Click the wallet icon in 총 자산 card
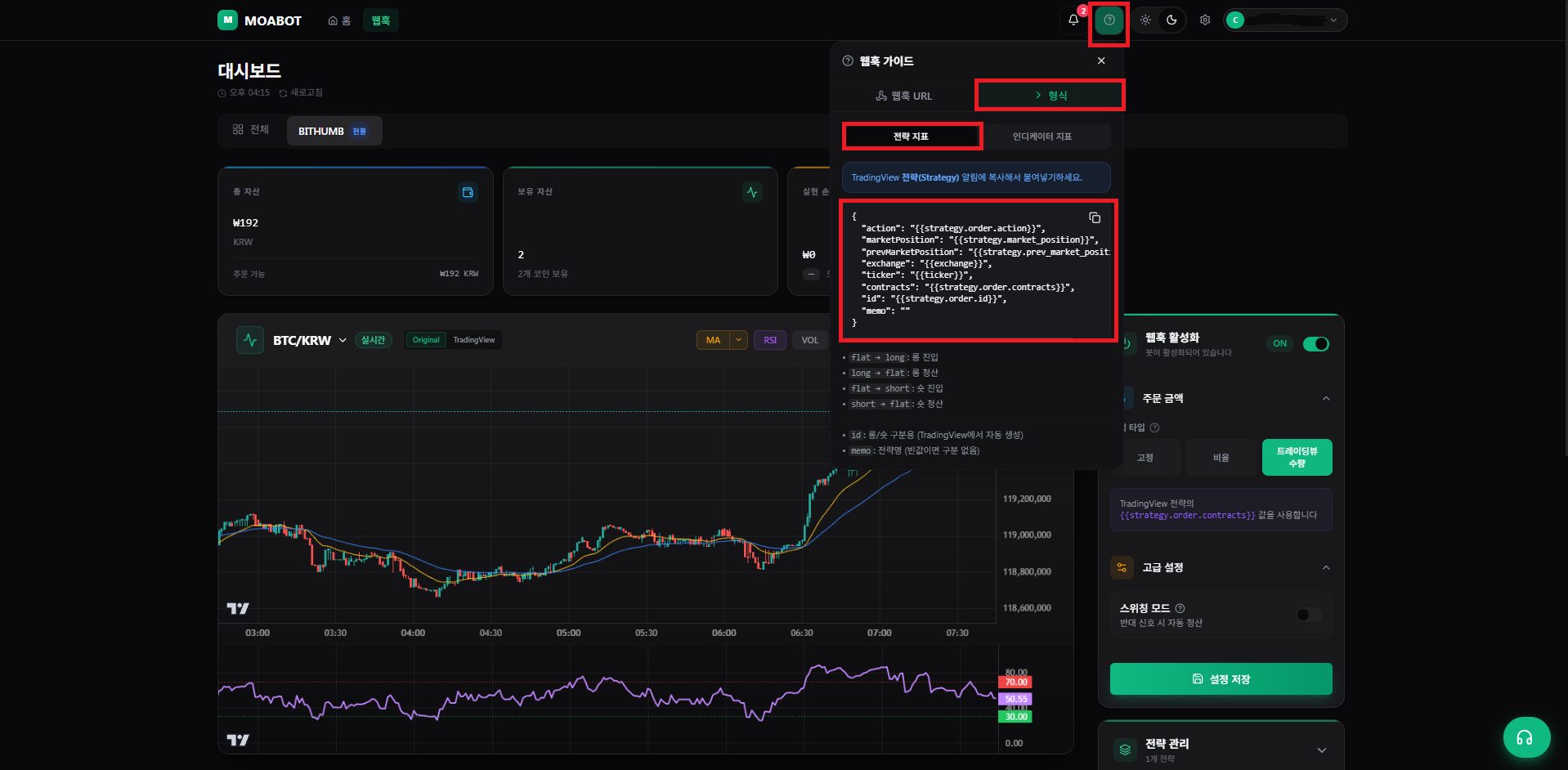The width and height of the screenshot is (1568, 770). point(468,192)
